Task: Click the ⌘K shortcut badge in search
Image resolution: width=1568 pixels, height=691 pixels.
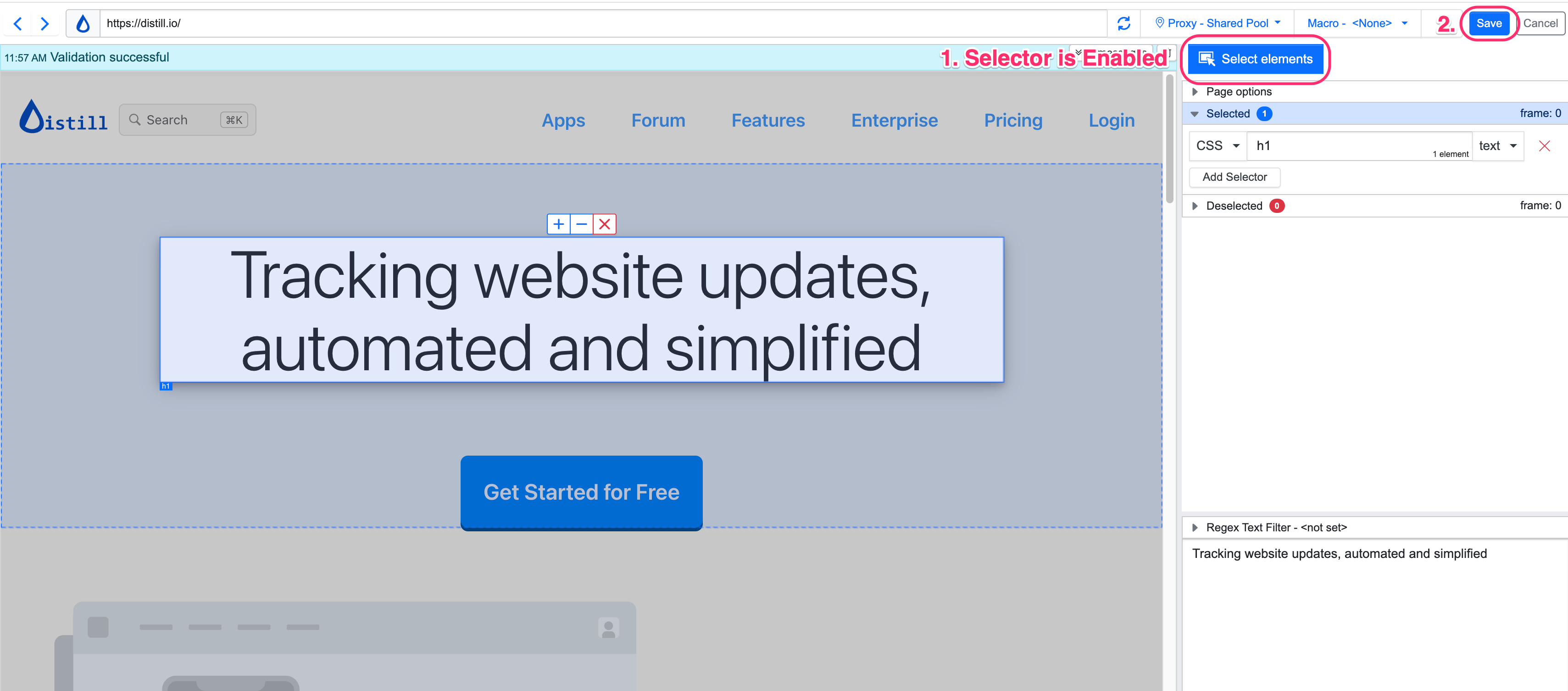Action: [x=234, y=120]
